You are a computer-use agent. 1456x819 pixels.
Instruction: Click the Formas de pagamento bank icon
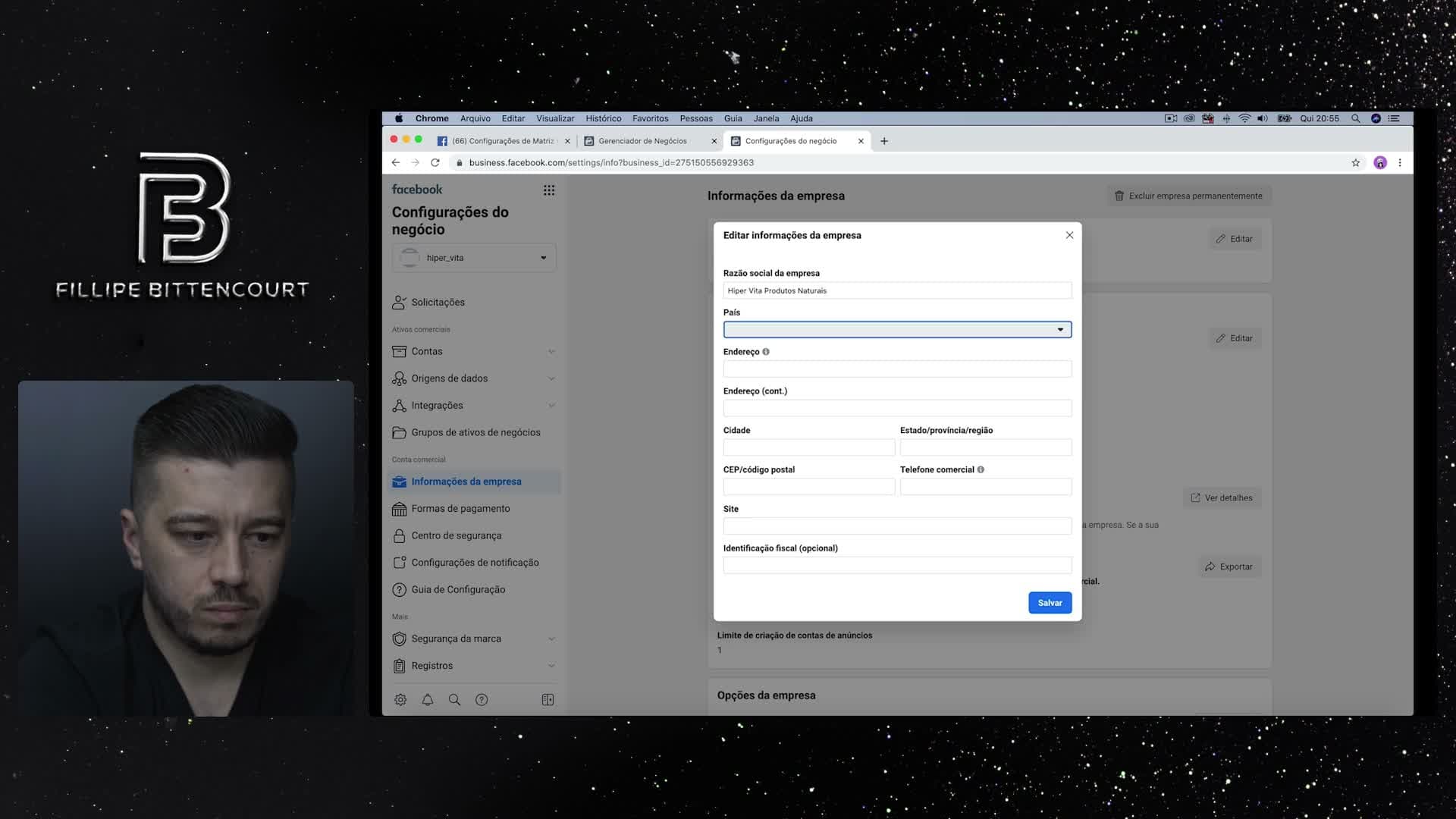click(x=399, y=509)
